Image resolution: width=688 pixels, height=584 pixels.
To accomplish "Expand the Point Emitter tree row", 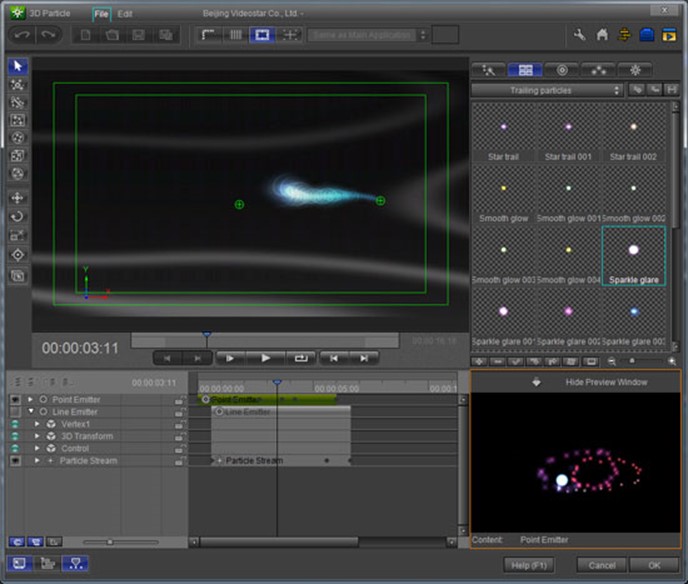I will (x=30, y=400).
